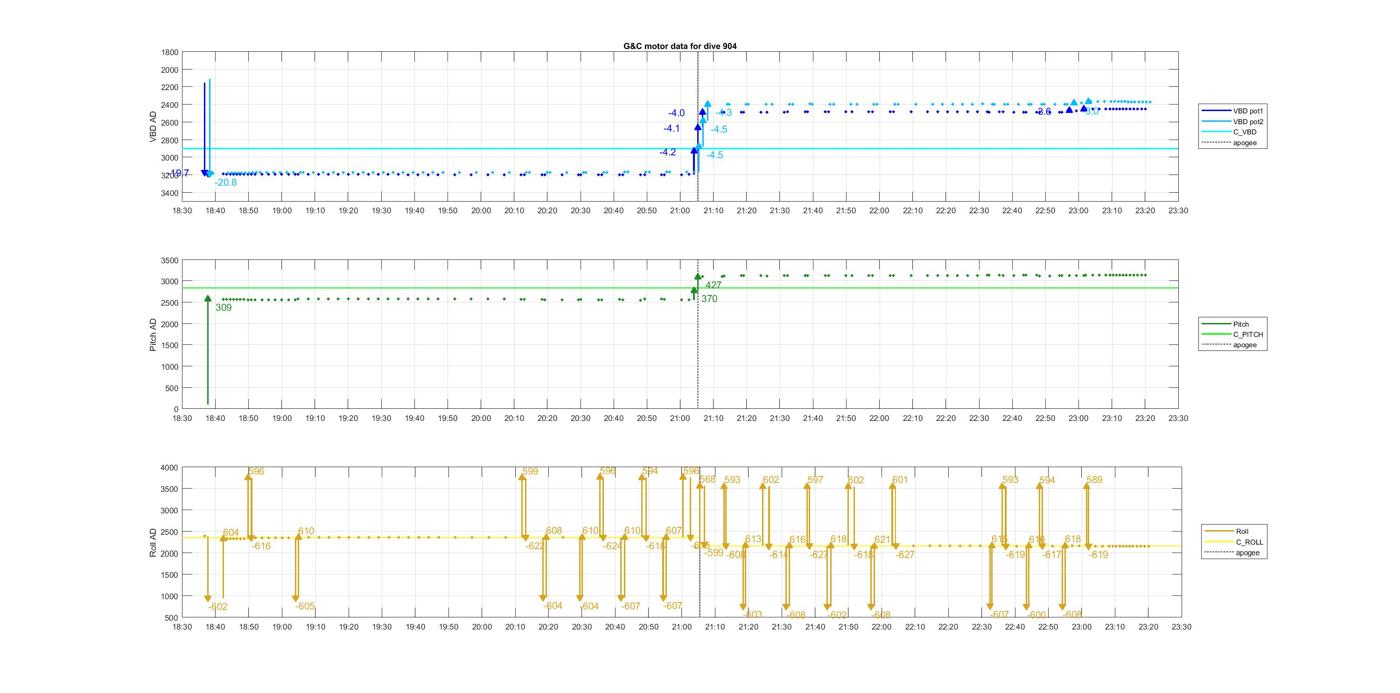
Task: Click the '23:30' x-axis tick under Roll plot
Action: pyautogui.click(x=1180, y=628)
